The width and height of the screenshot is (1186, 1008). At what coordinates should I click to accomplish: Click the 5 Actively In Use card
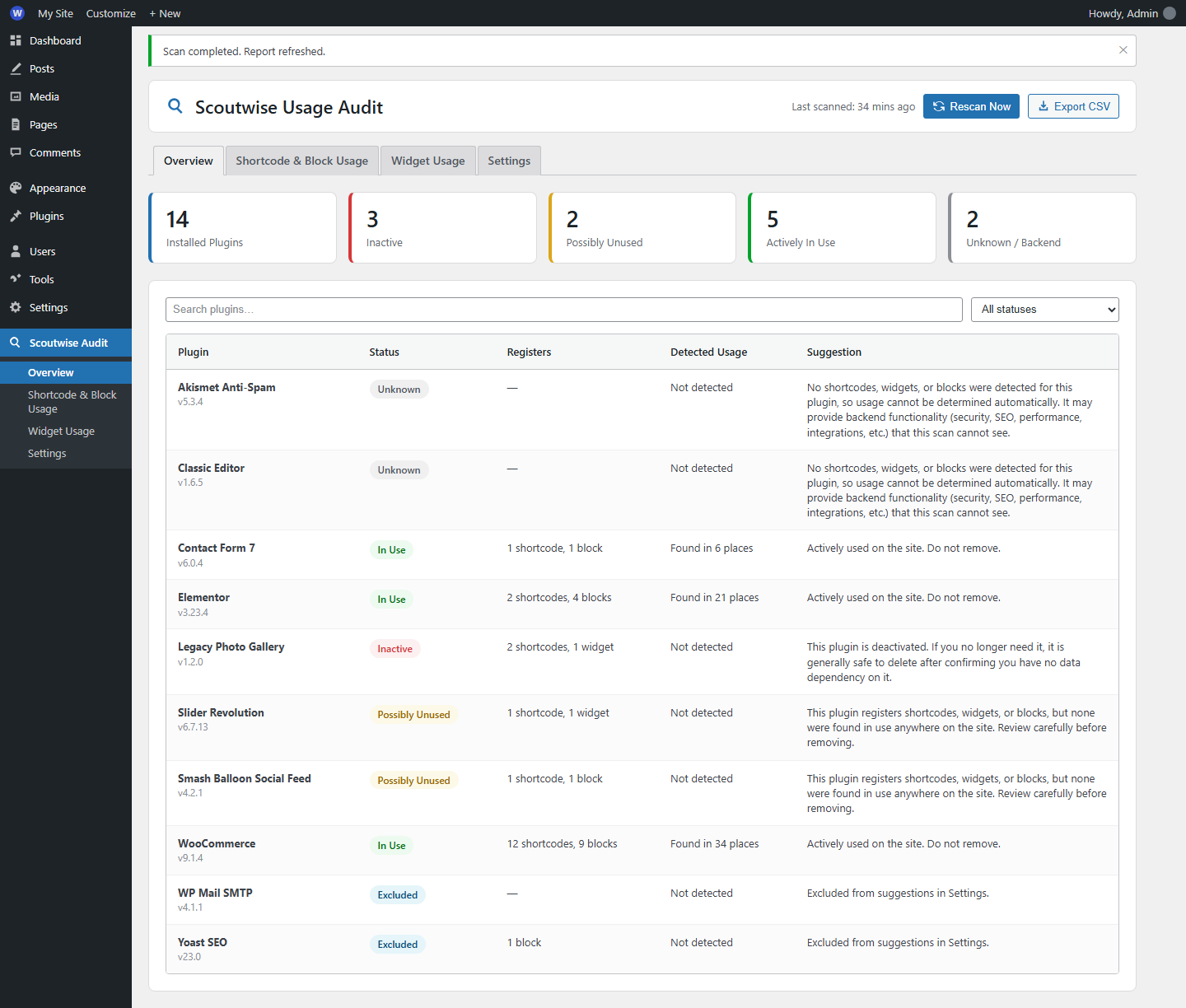pos(842,228)
